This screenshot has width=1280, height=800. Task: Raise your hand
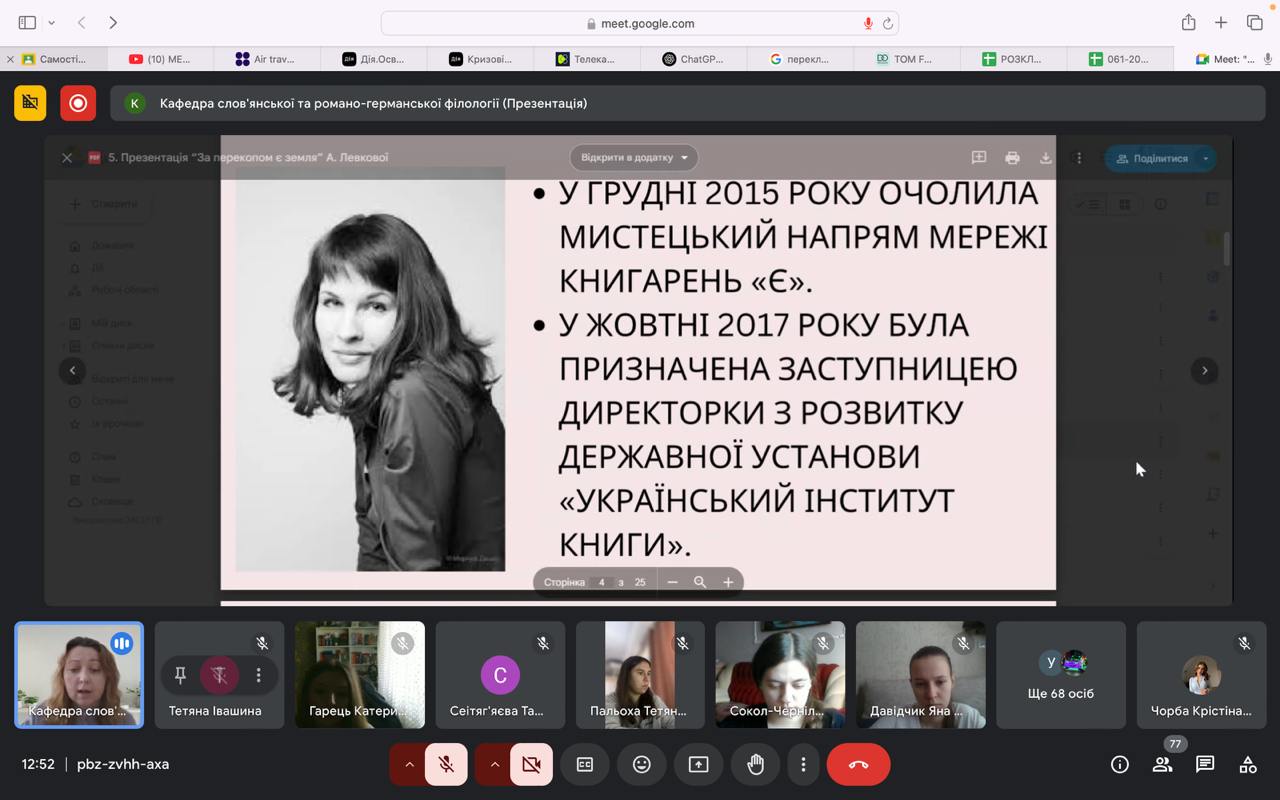point(755,764)
